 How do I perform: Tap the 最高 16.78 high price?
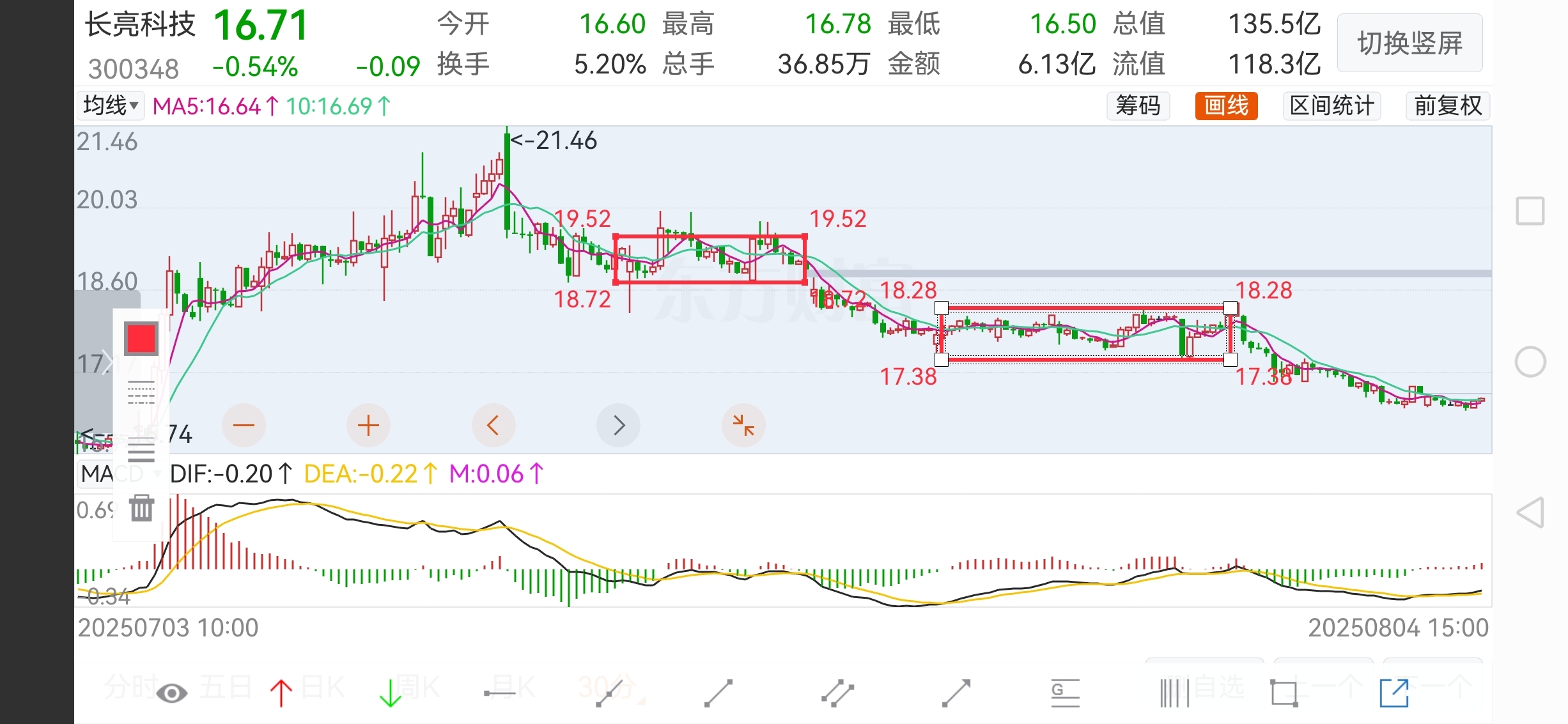coord(766,24)
